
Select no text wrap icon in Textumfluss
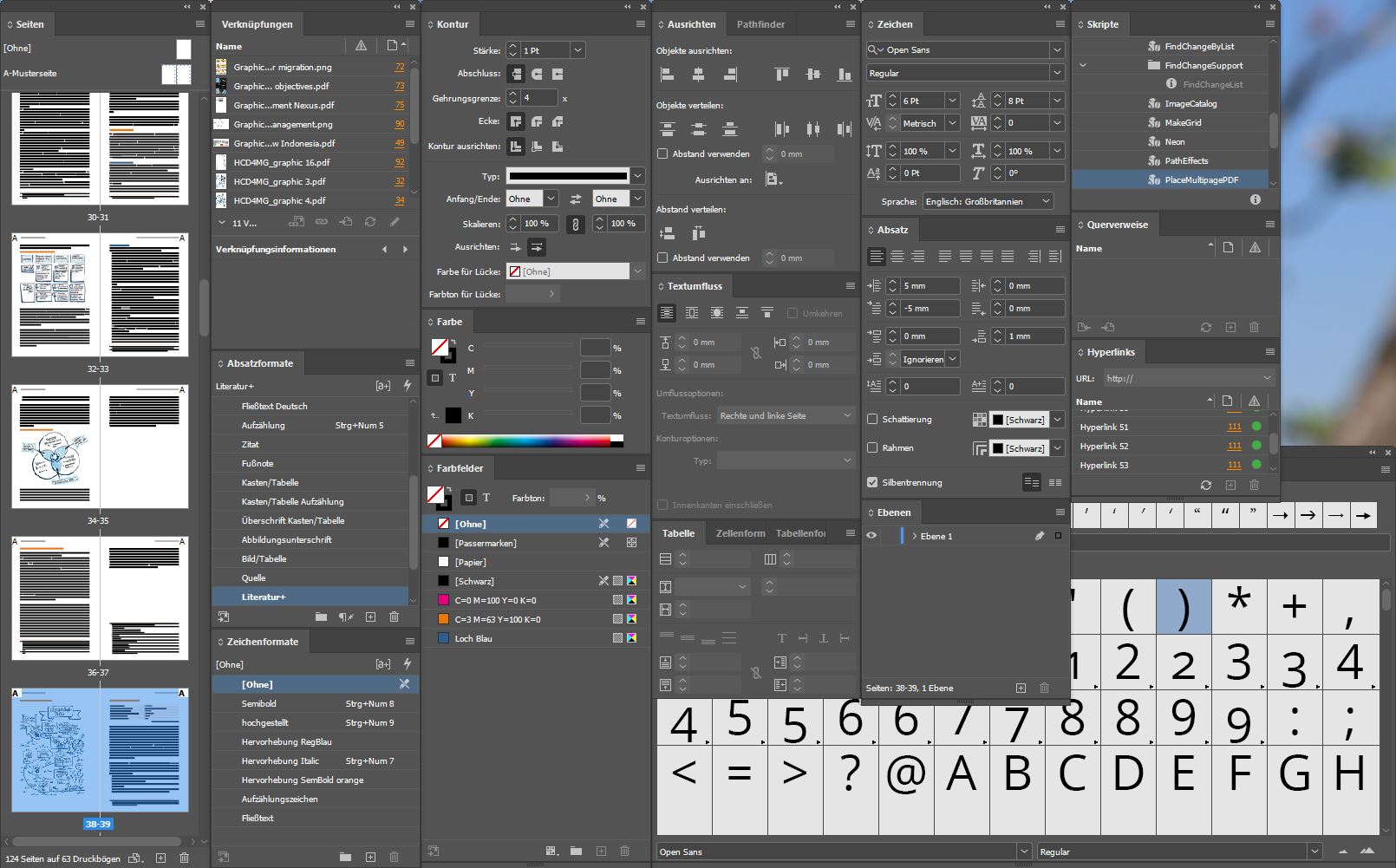[x=667, y=312]
